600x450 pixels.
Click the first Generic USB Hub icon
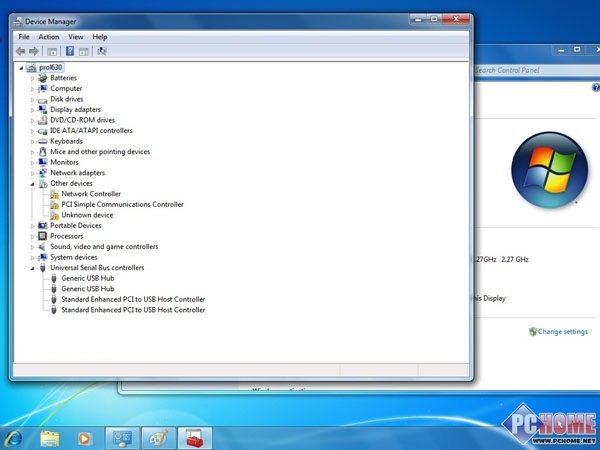tap(54, 278)
